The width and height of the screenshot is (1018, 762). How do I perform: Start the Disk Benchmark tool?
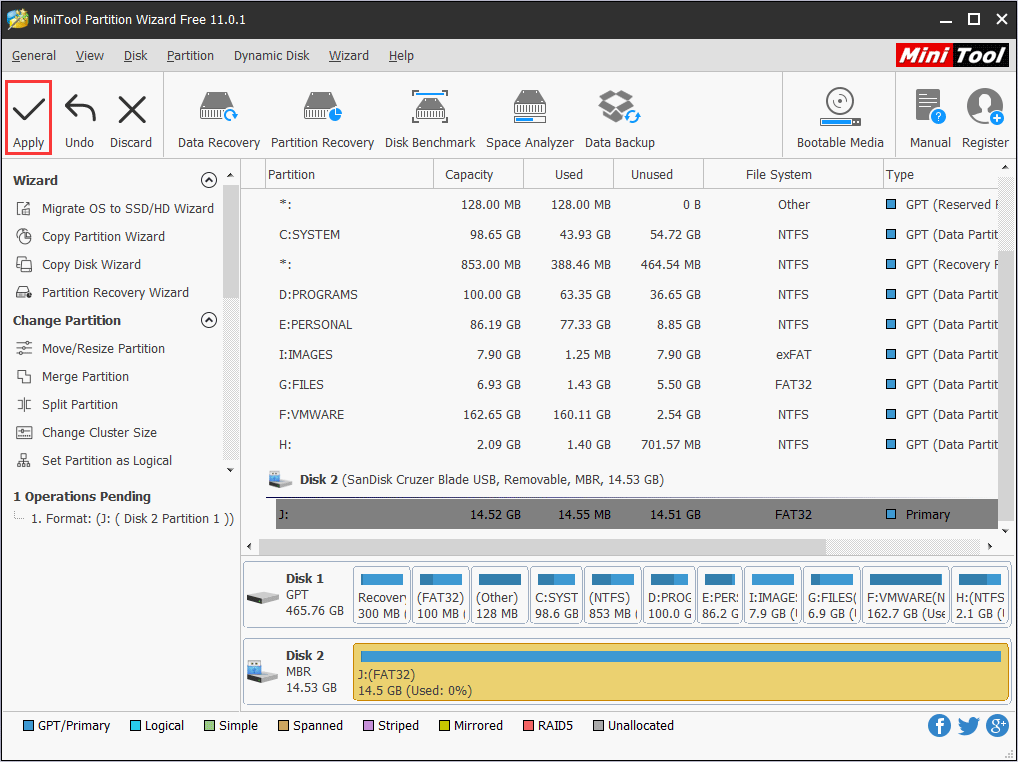(430, 109)
